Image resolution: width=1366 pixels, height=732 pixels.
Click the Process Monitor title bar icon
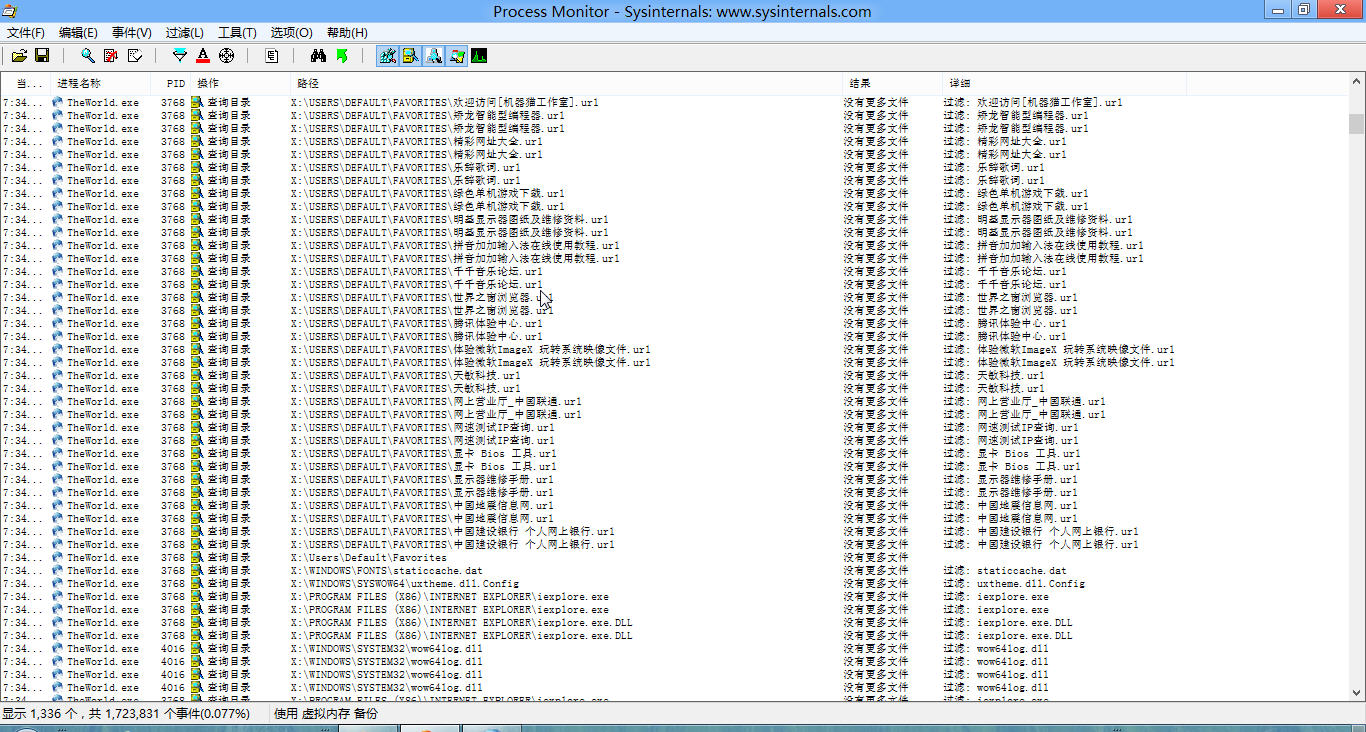click(10, 11)
